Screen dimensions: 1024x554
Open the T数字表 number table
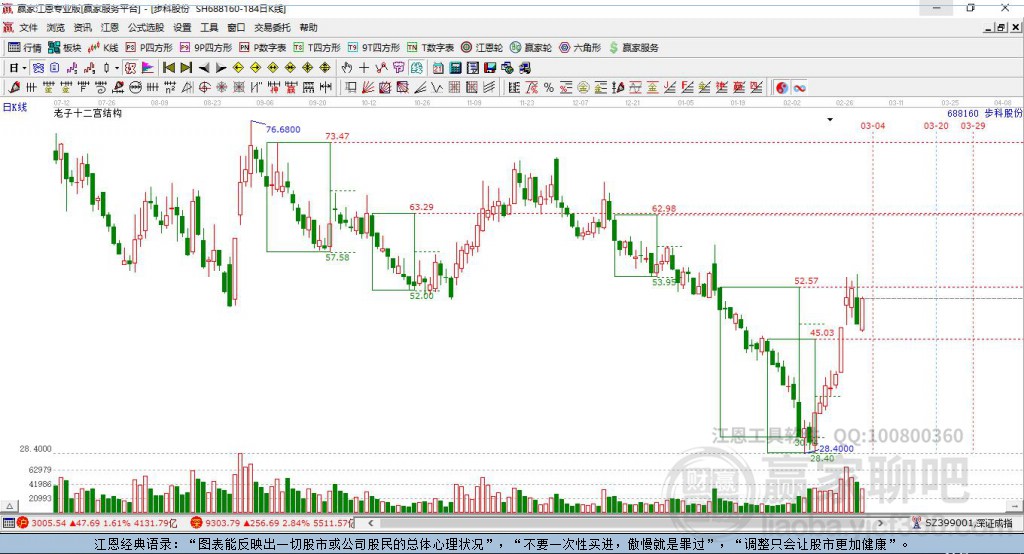coord(430,48)
